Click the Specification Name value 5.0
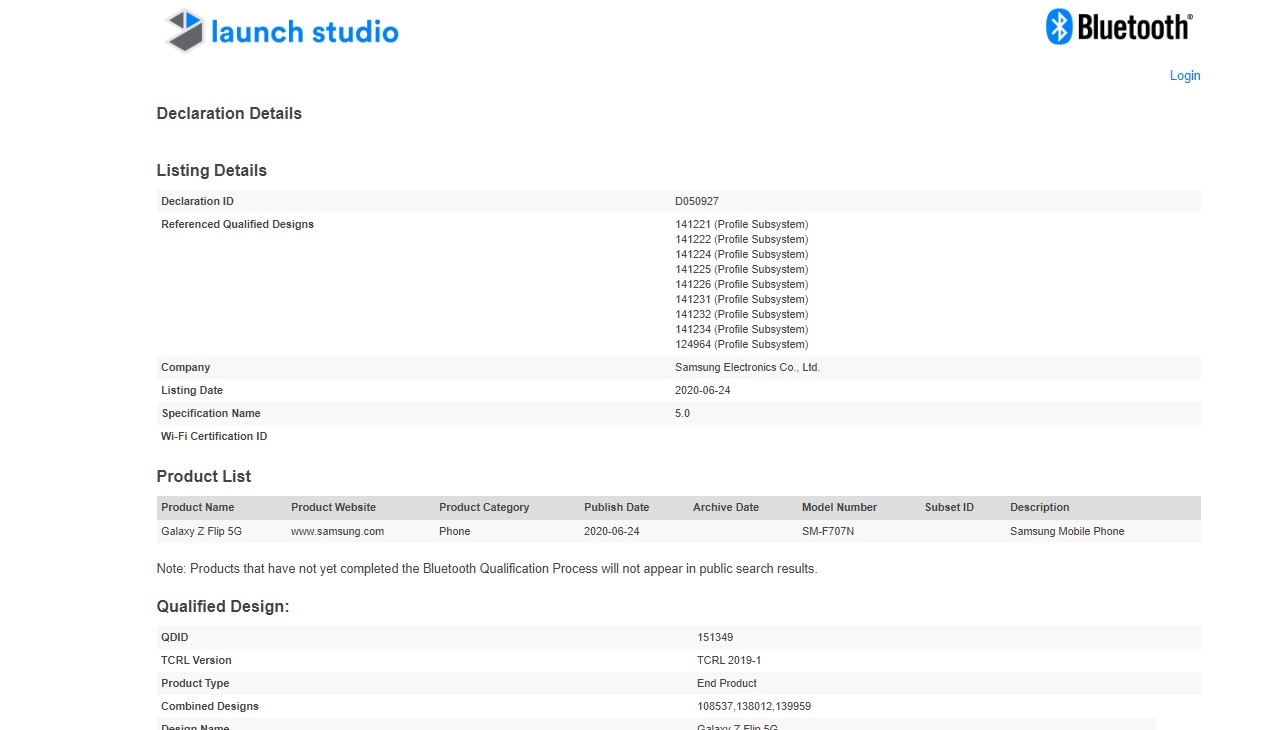The image size is (1284, 730). coord(682,414)
